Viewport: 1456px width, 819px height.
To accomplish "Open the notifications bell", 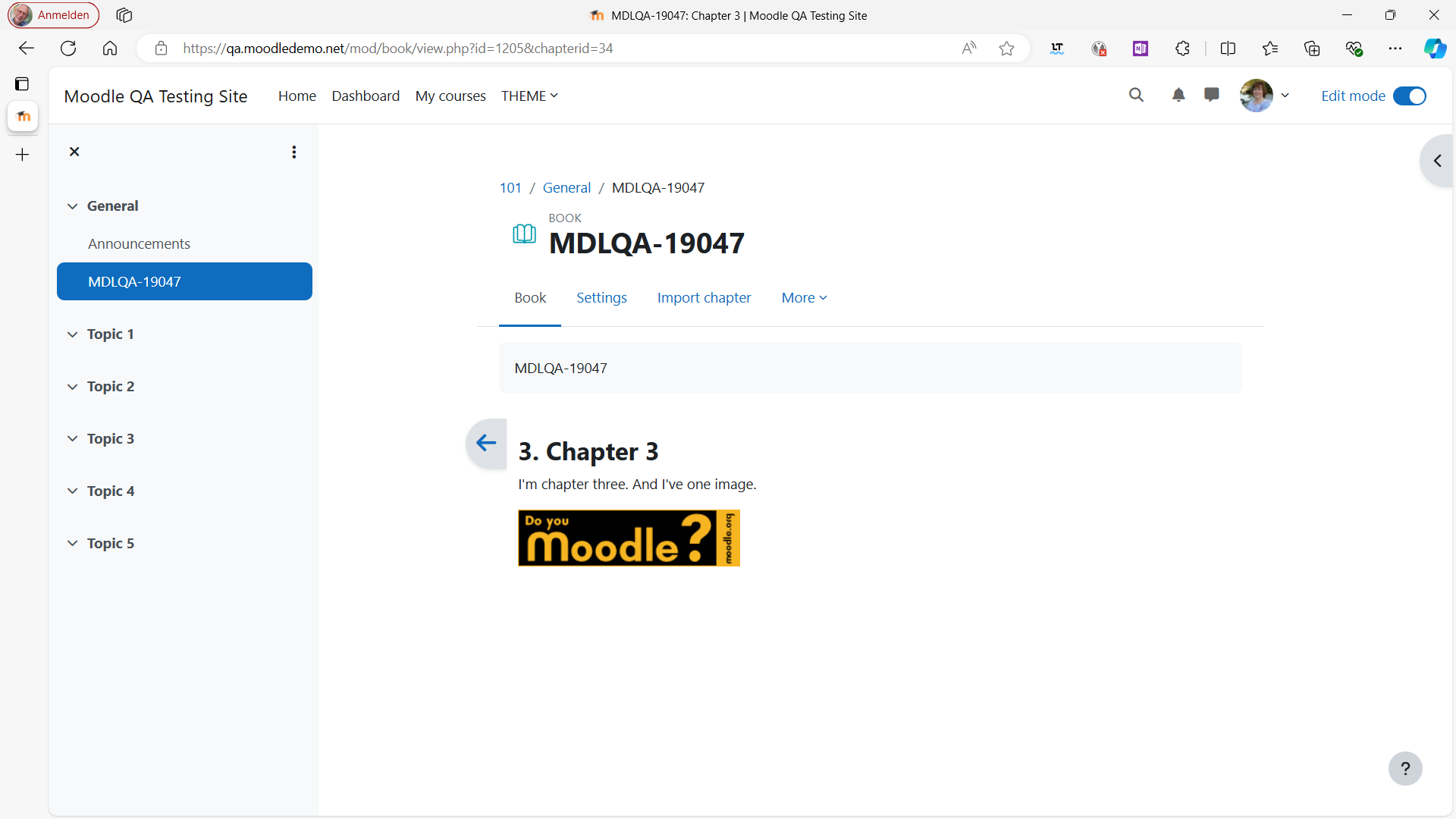I will tap(1178, 96).
